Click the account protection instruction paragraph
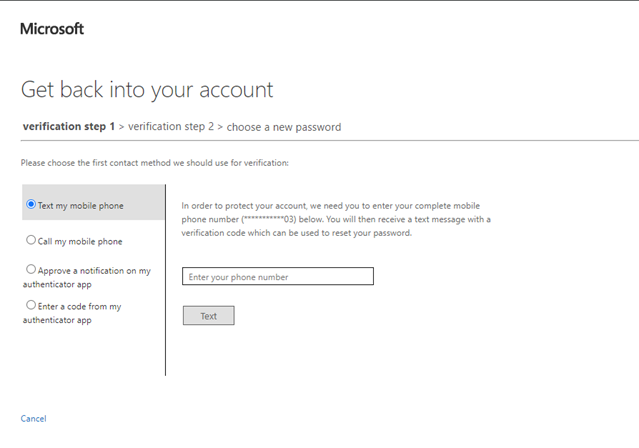The width and height of the screenshot is (639, 448). [335, 219]
